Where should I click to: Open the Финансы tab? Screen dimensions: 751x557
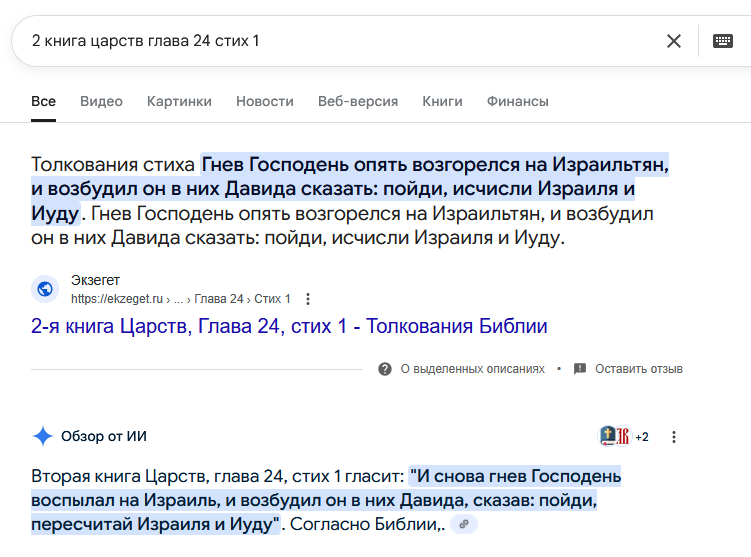pyautogui.click(x=518, y=102)
